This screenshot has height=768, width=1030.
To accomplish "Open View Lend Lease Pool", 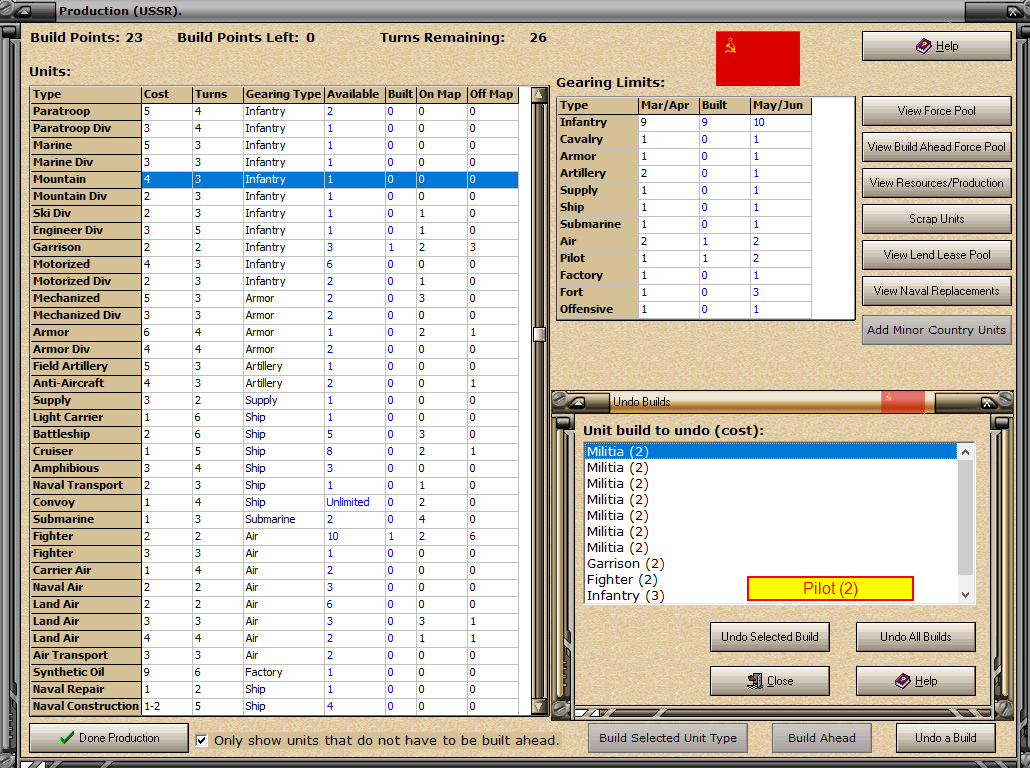I will [x=936, y=255].
